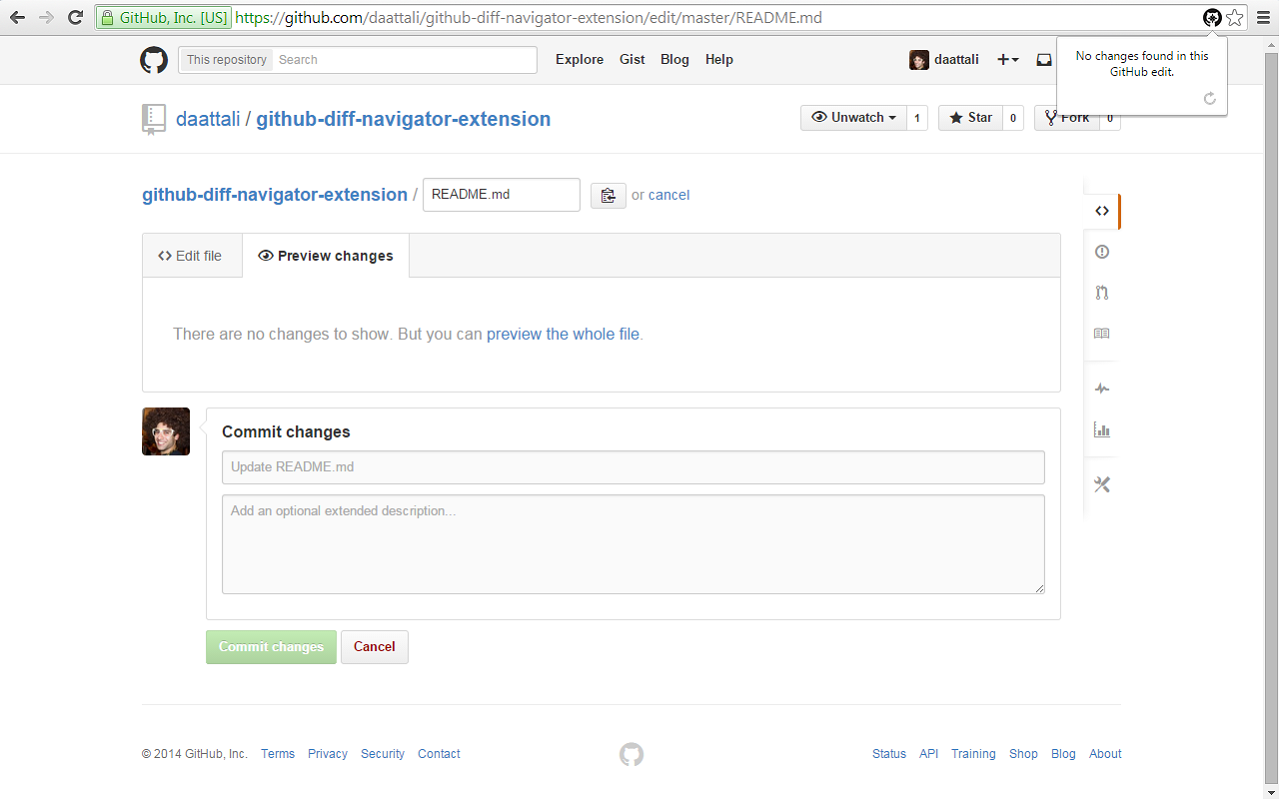Screen dimensions: 1280x800
Task: Click the browser forward arrow
Action: pos(46,17)
